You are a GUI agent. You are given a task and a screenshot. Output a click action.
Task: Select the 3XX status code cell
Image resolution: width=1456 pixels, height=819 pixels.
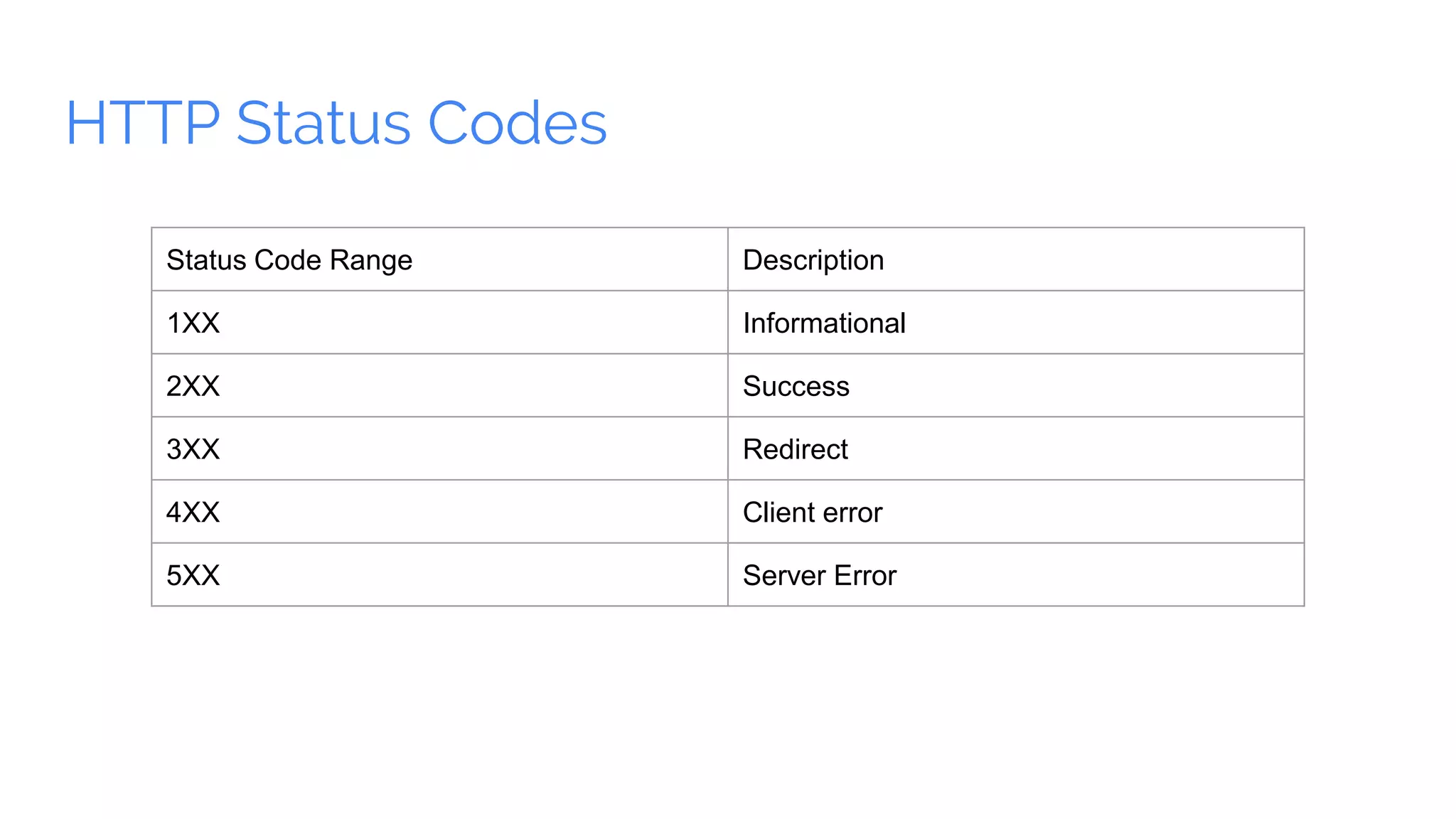439,449
